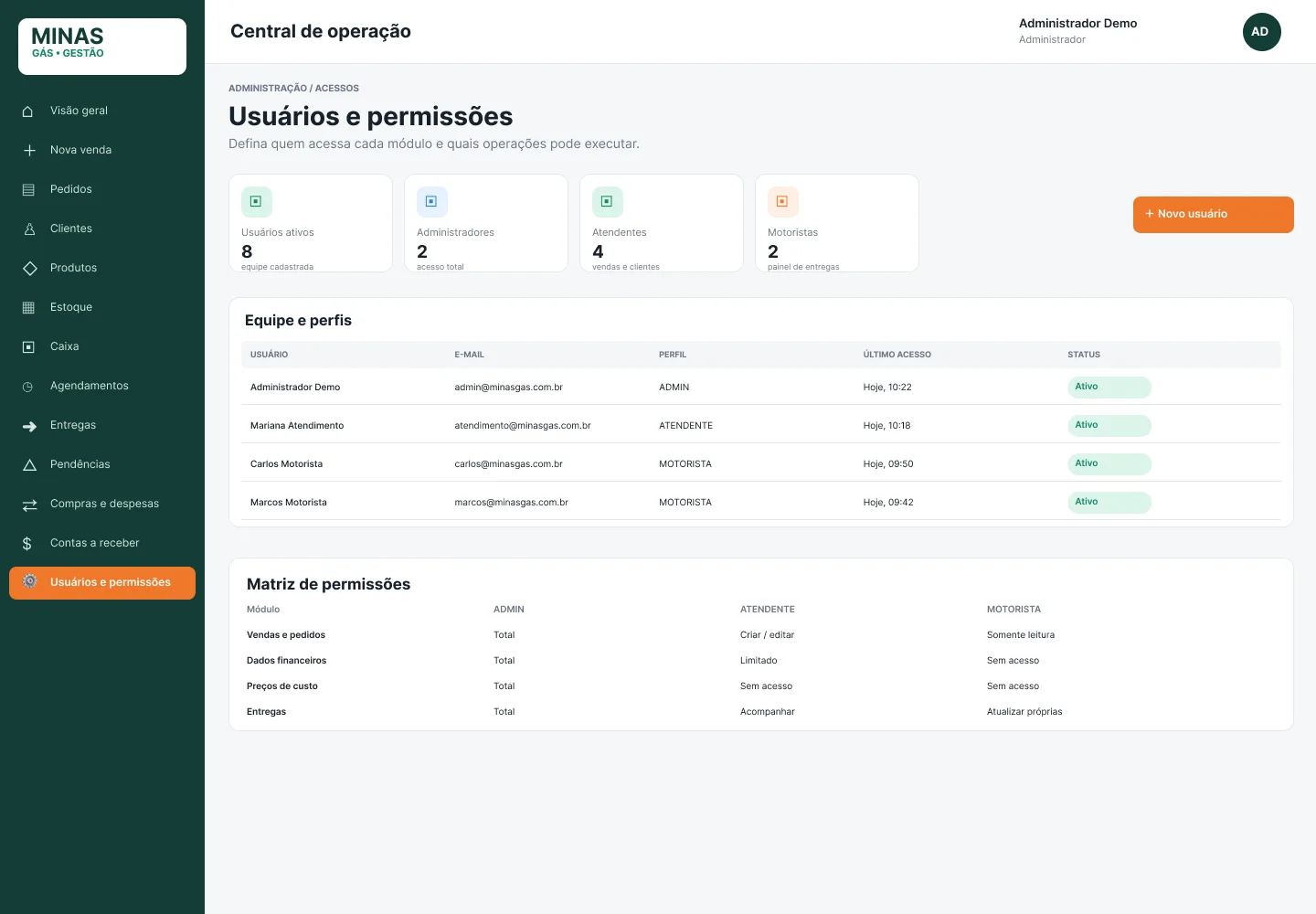This screenshot has height=914, width=1316.
Task: Open Visão geral home icon
Action: 28,112
